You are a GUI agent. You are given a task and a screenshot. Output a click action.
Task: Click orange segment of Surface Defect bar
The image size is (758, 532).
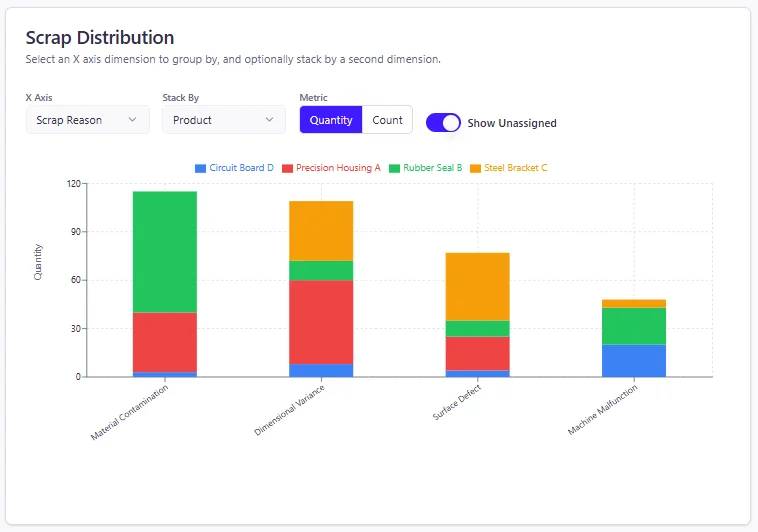tap(478, 287)
